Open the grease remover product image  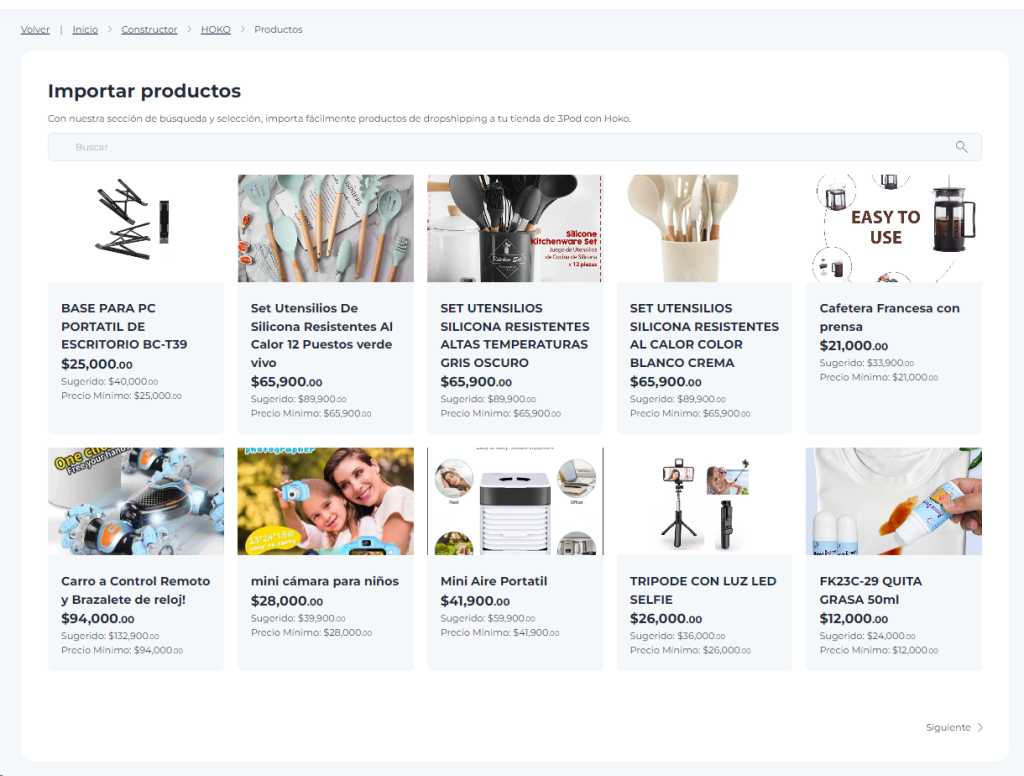893,501
